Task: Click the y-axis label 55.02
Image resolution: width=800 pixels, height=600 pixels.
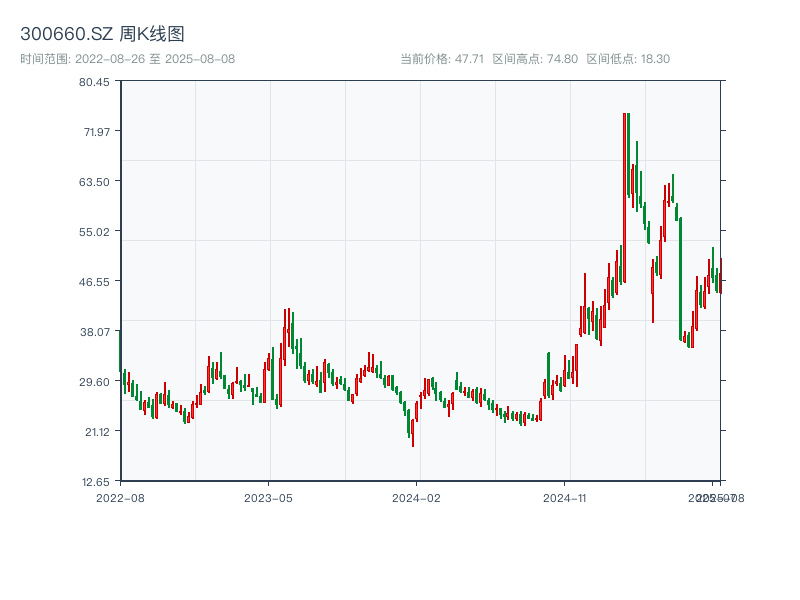Action: [94, 232]
